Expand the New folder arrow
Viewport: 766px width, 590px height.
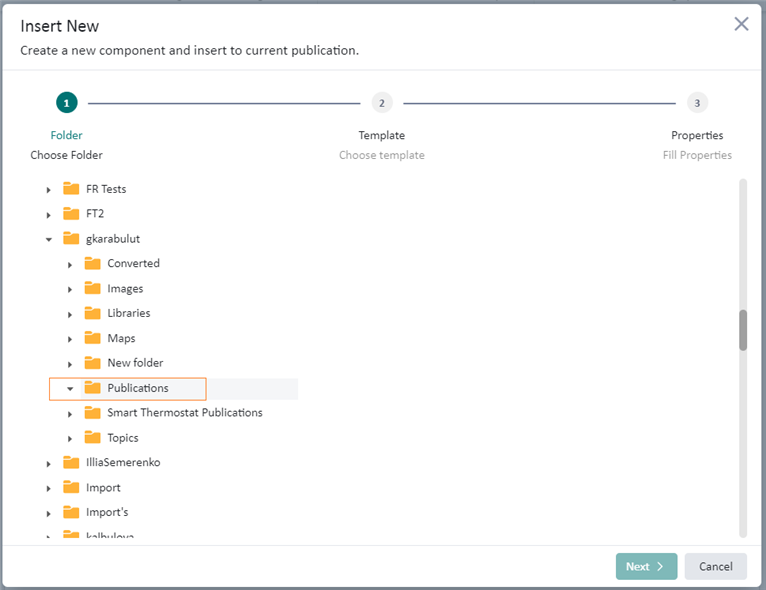70,364
